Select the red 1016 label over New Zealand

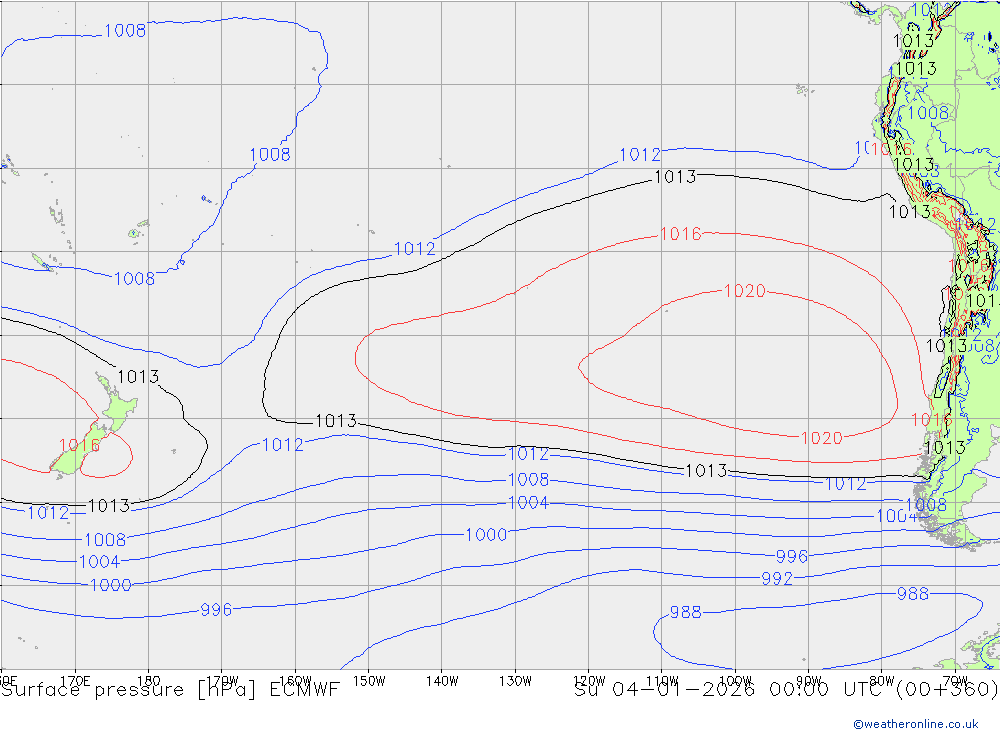(x=80, y=445)
